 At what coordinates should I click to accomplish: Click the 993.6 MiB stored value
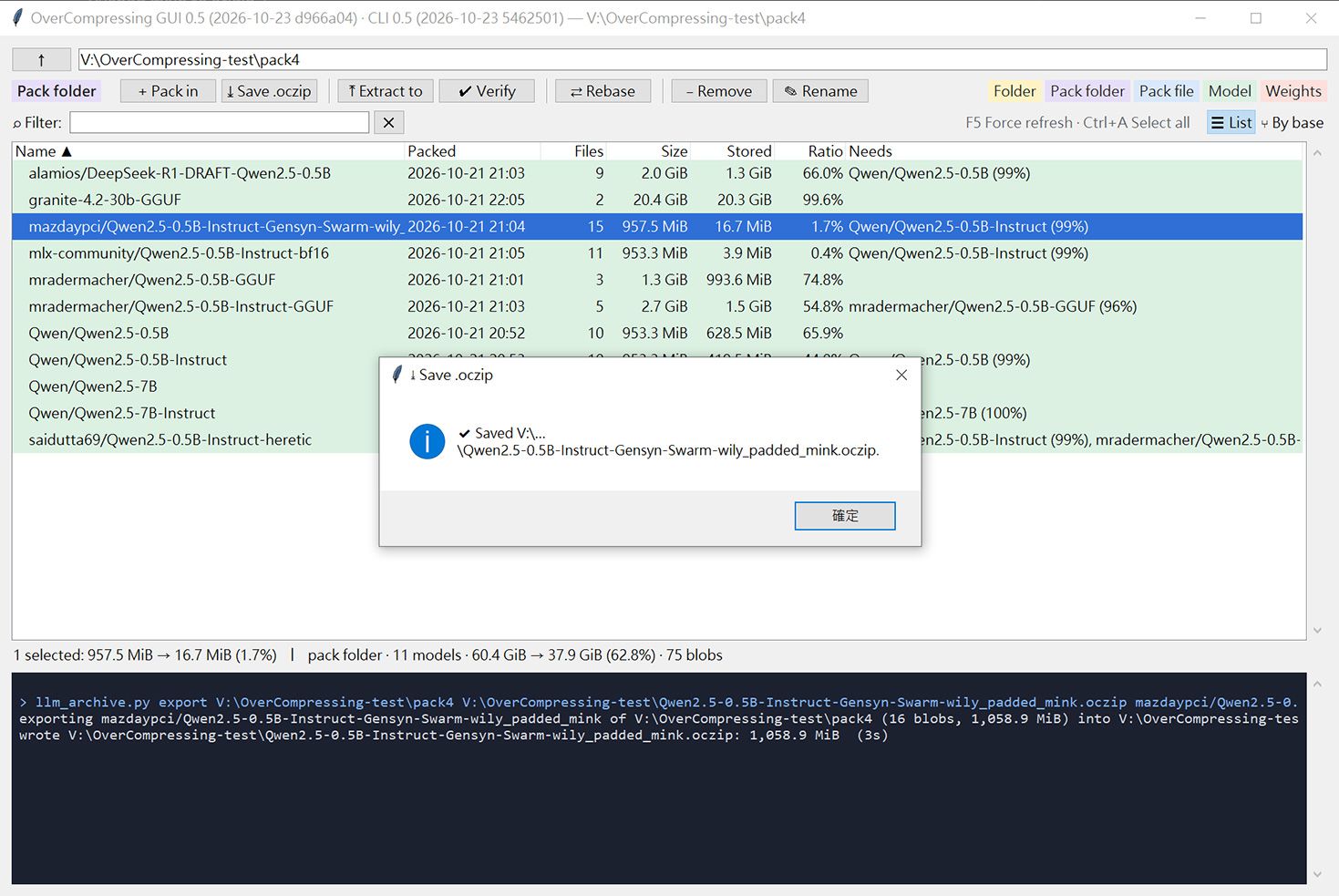coord(739,280)
